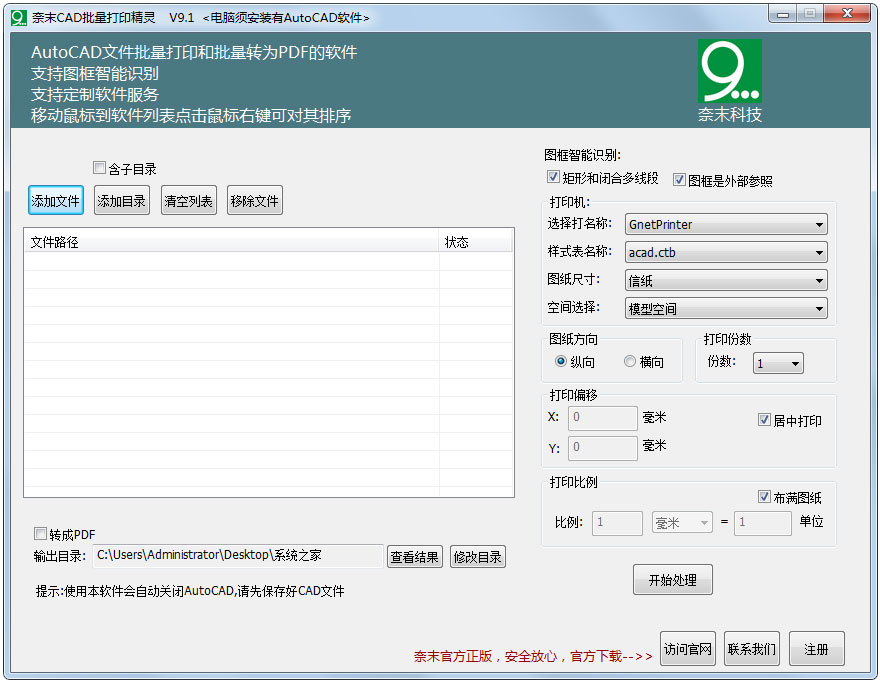Uncheck the 居中打印 option
880x682 pixels.
[765, 419]
